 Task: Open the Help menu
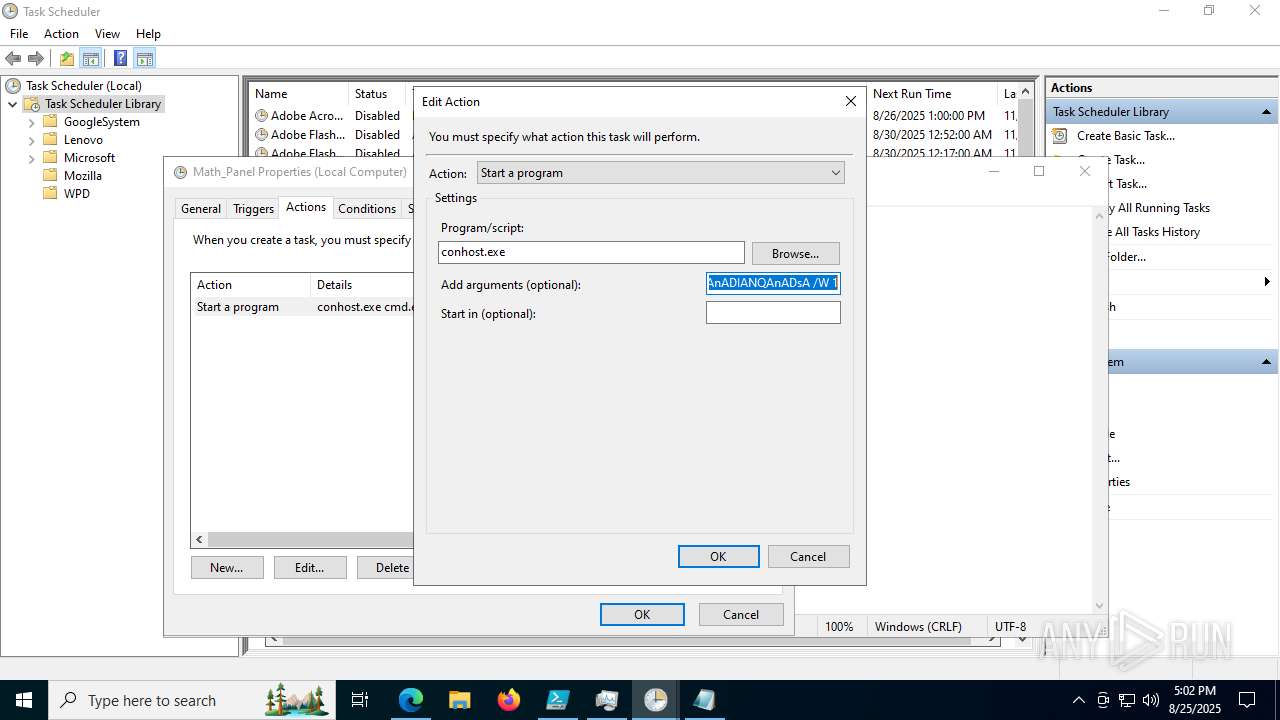pyautogui.click(x=148, y=34)
